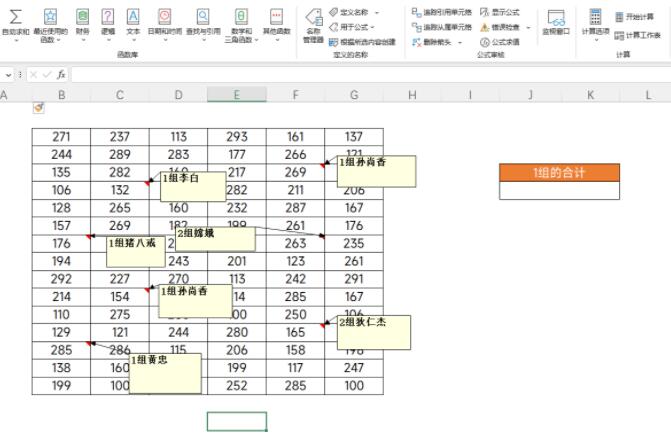Select the cell containing 235
671x435 pixels.
(354, 243)
